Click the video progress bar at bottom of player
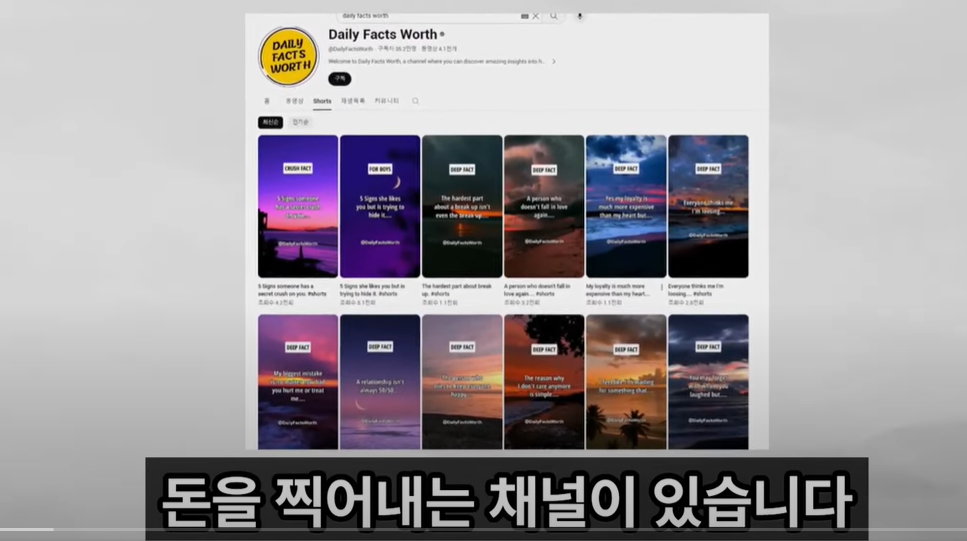 (x=484, y=529)
